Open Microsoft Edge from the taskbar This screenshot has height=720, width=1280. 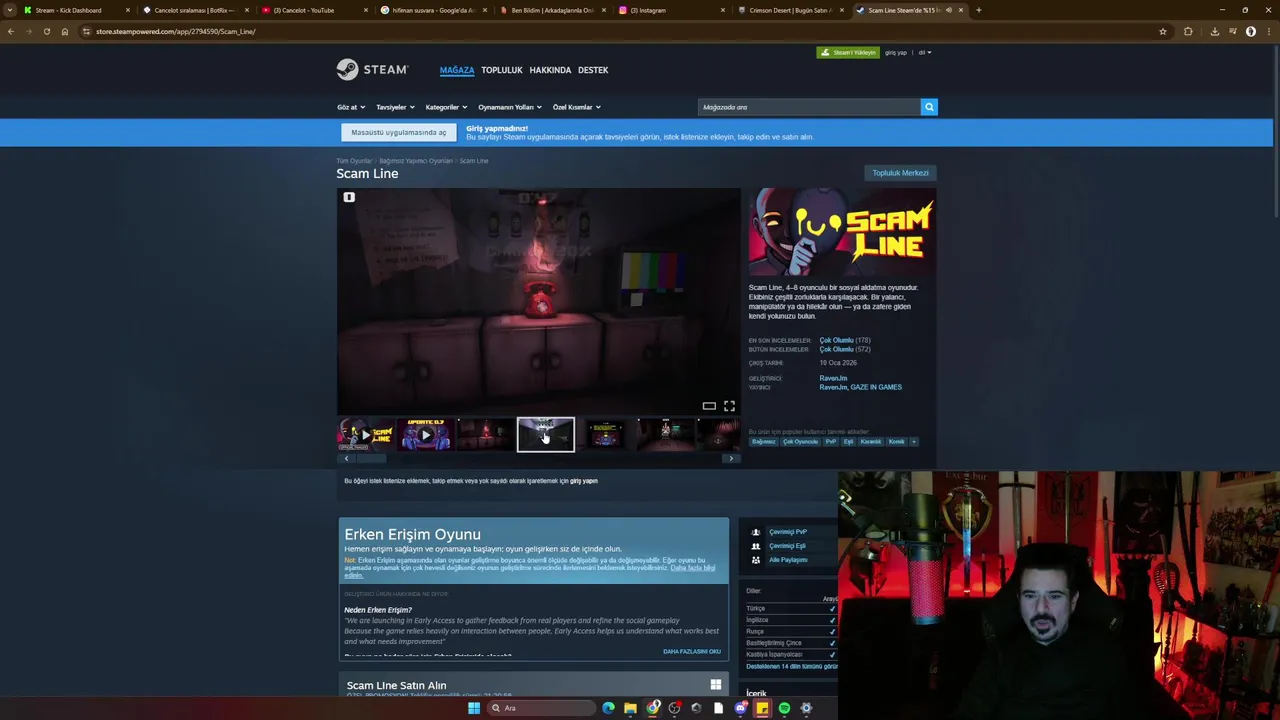click(608, 708)
